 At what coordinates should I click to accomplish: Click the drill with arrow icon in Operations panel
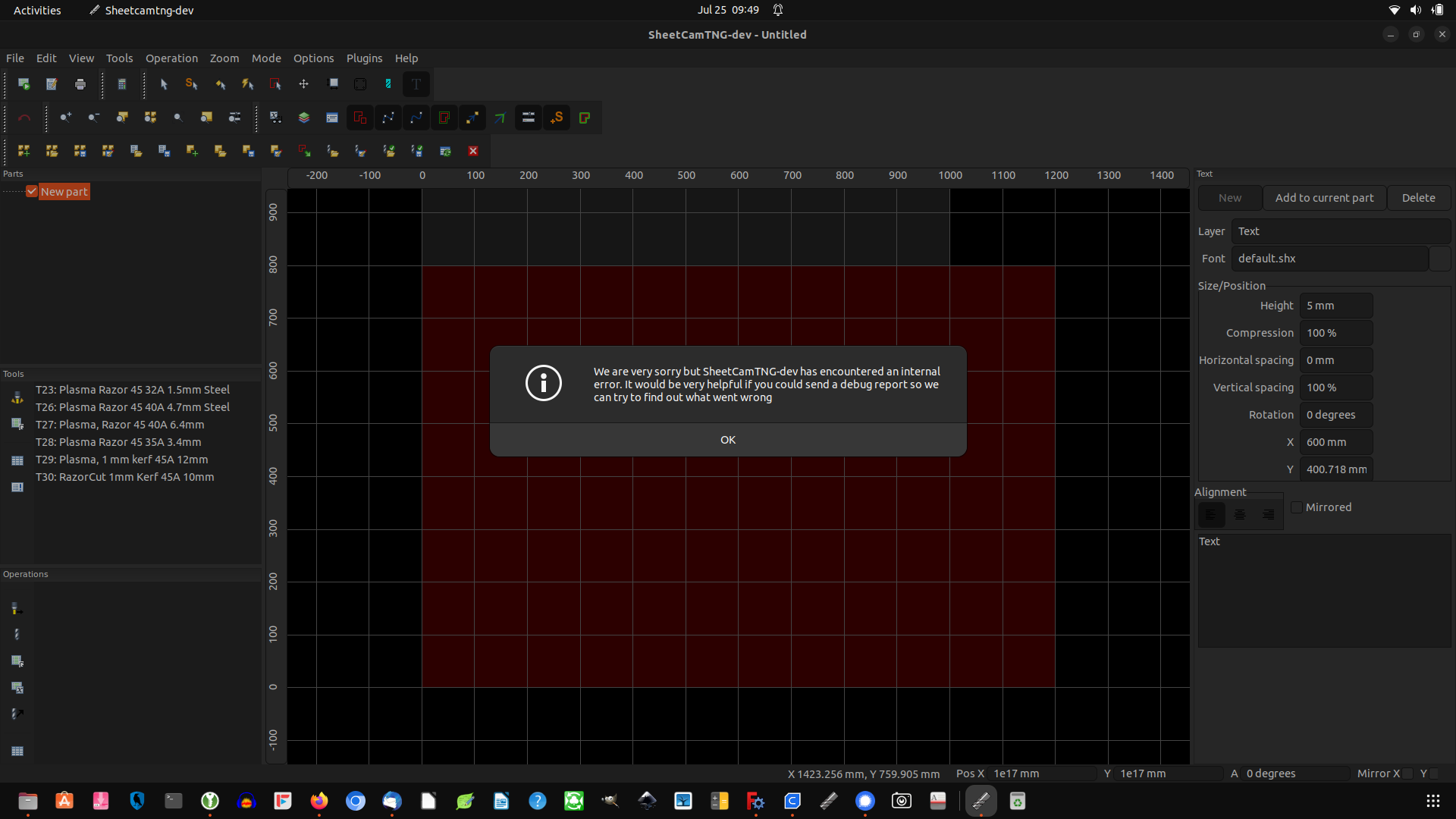click(17, 714)
